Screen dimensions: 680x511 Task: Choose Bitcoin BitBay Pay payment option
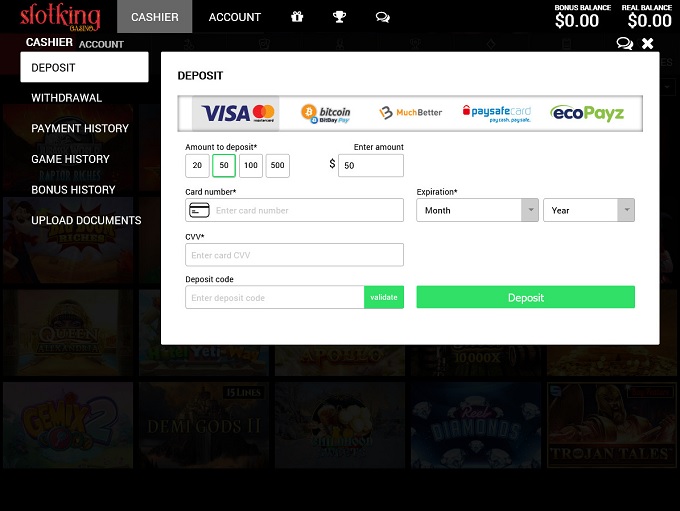326,113
